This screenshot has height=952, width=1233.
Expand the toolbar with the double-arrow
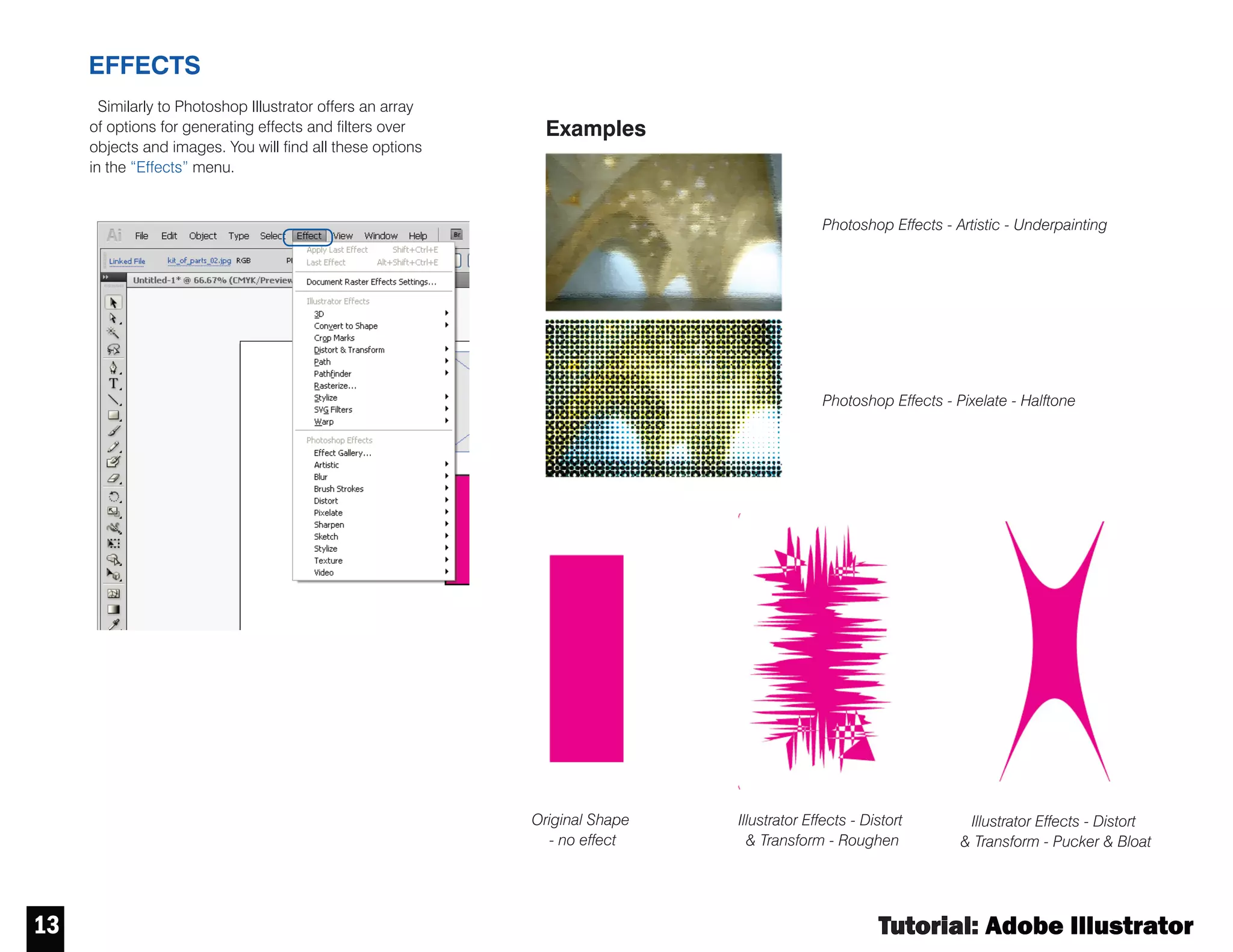(x=105, y=277)
